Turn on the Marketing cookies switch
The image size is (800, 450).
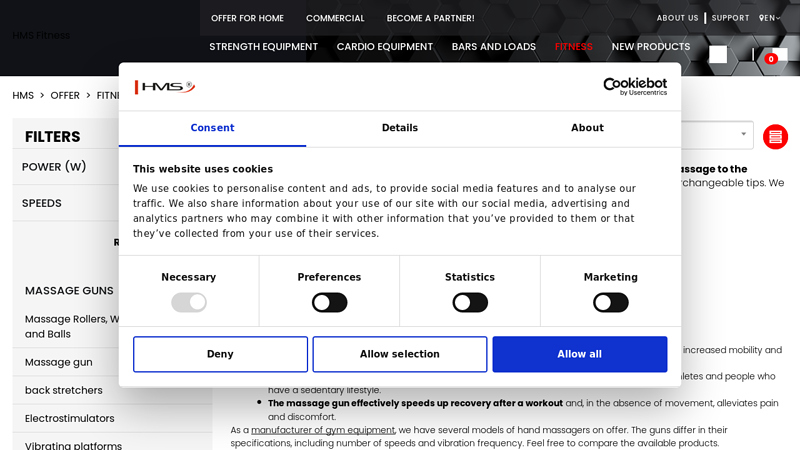coord(611,303)
